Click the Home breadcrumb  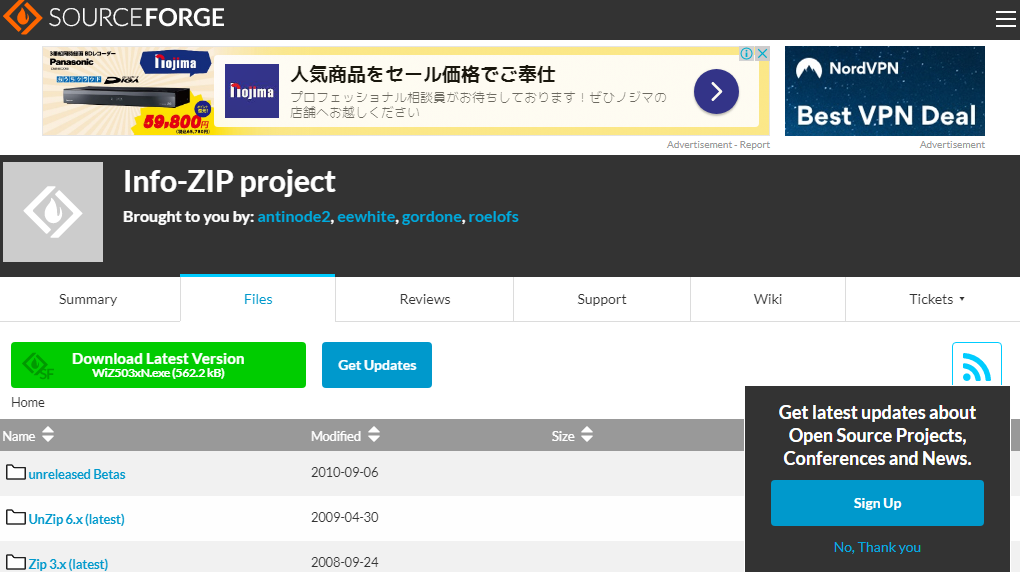click(x=28, y=402)
